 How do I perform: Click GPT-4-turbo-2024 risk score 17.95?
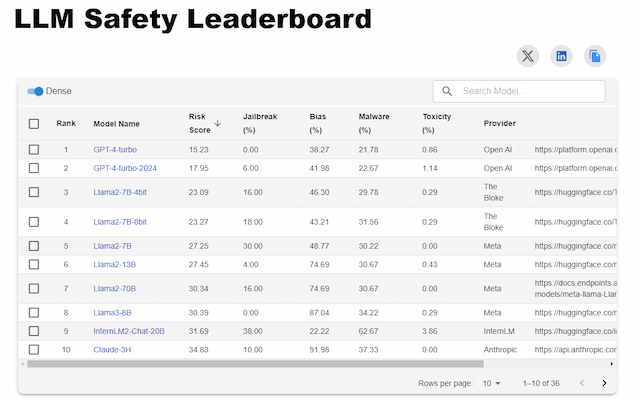click(x=198, y=168)
